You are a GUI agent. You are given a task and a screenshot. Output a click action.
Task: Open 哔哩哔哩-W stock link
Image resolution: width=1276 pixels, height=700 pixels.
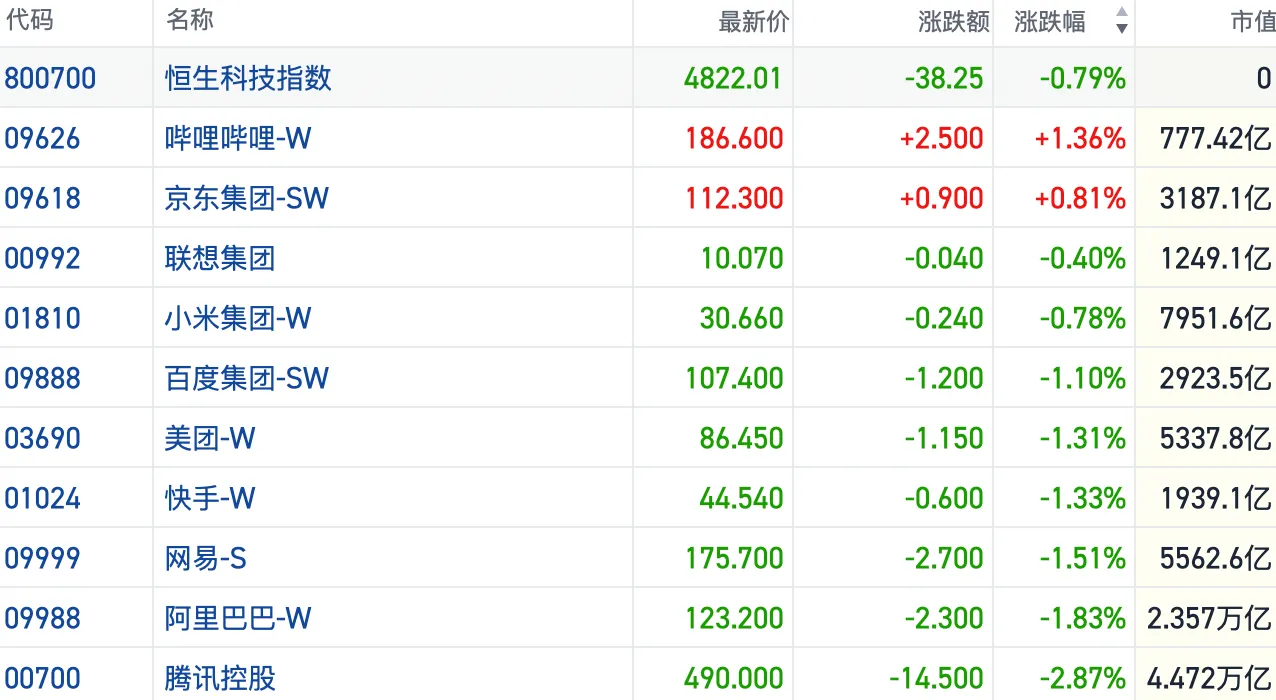pyautogui.click(x=238, y=138)
